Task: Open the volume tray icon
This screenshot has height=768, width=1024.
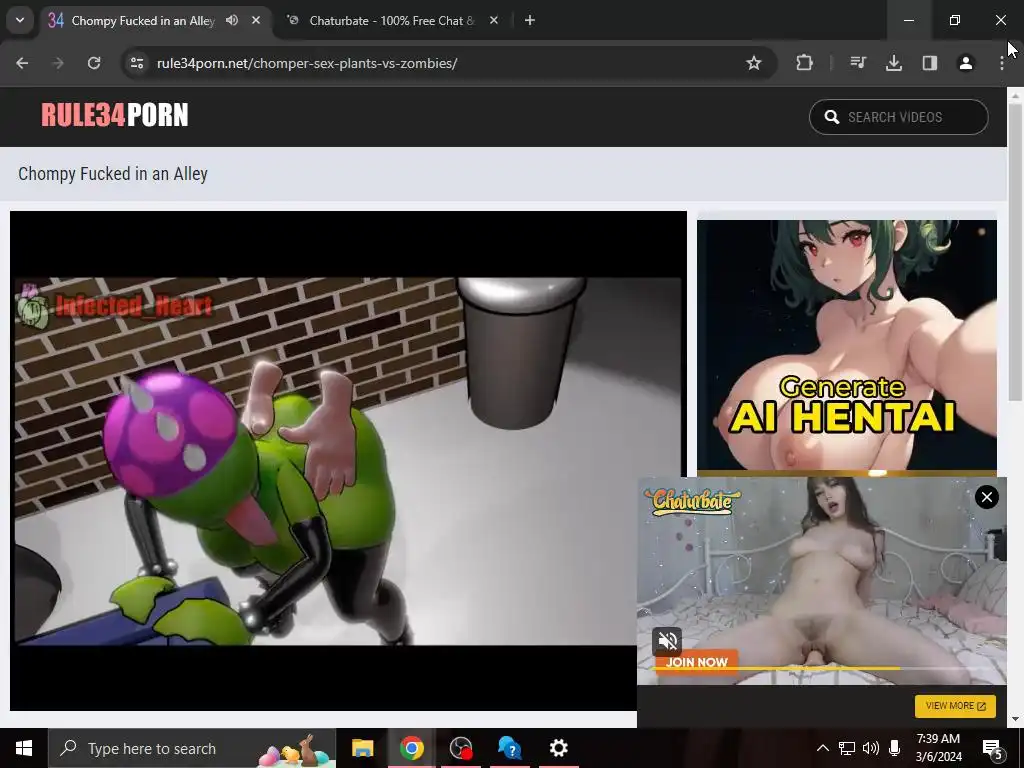Action: [871, 748]
